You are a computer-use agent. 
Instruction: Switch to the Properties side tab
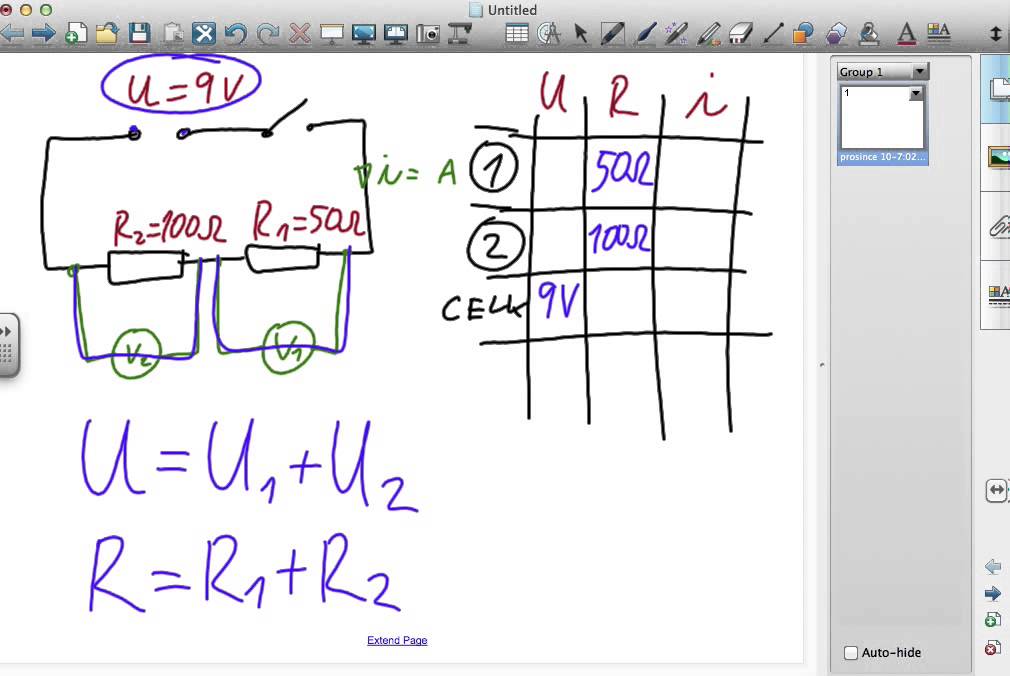click(x=997, y=296)
